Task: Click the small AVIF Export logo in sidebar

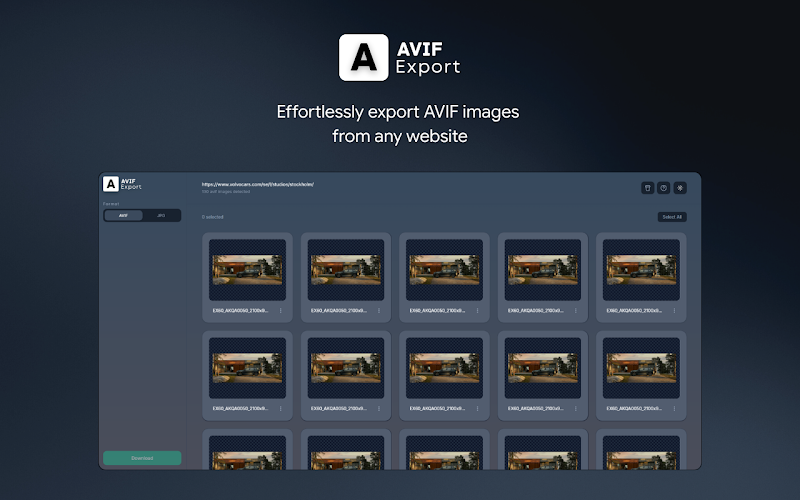Action: (122, 184)
